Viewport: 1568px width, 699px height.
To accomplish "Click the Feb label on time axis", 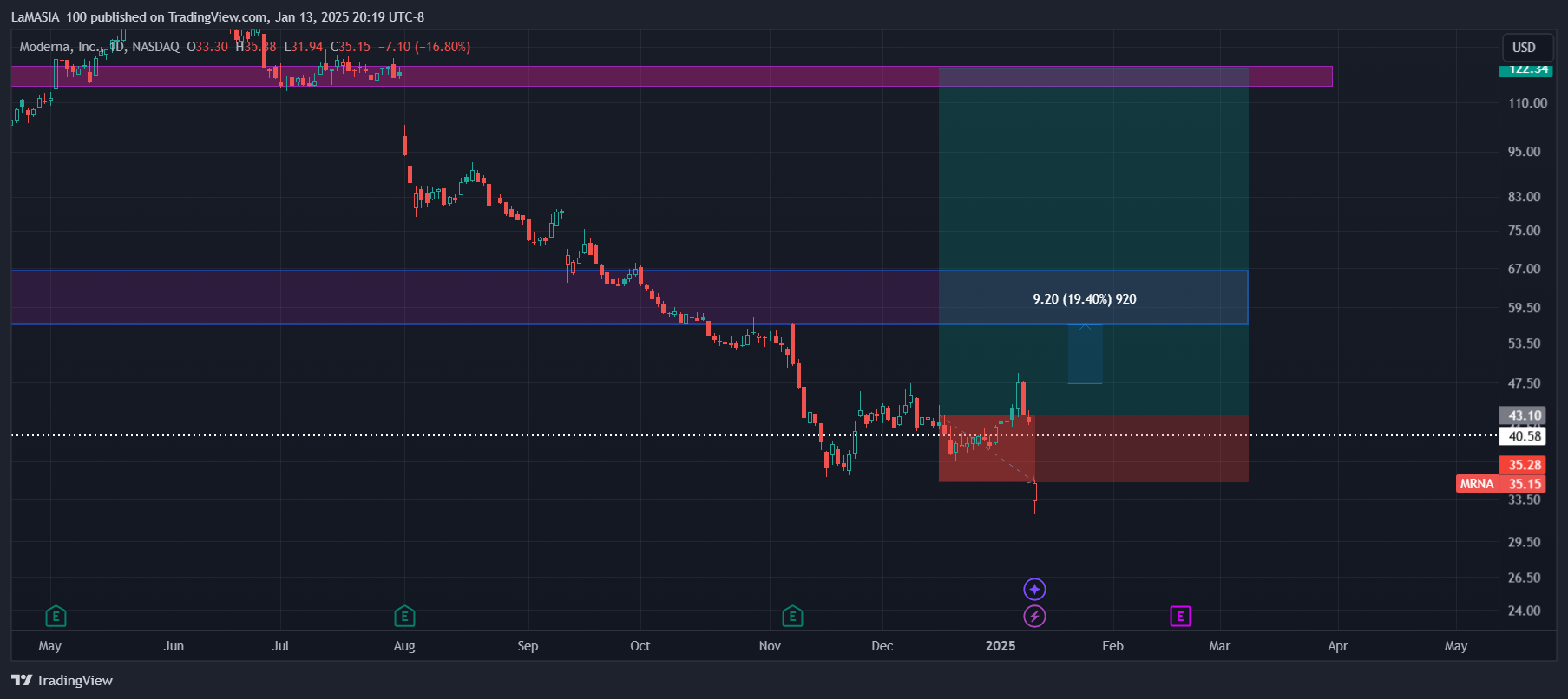I will coord(1112,646).
